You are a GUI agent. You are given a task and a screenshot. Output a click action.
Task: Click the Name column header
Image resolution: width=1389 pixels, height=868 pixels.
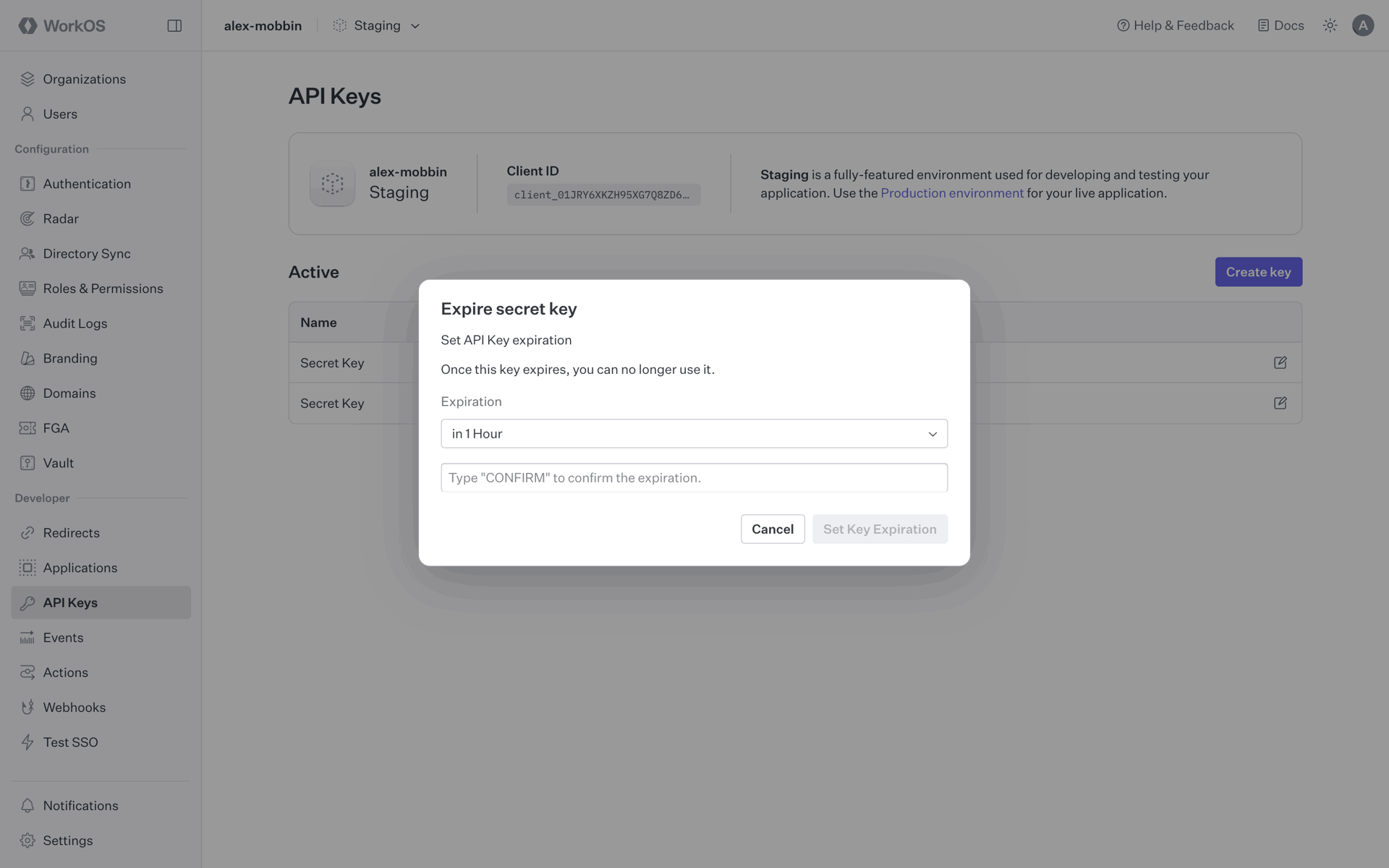tap(318, 323)
